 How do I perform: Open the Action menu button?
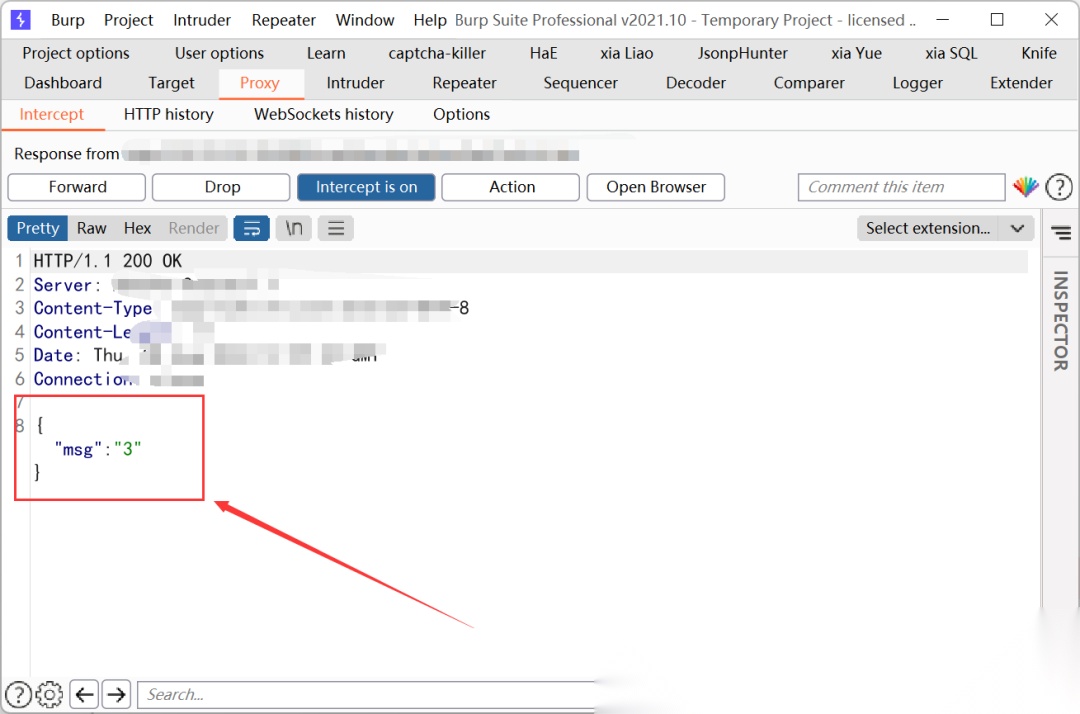click(510, 187)
